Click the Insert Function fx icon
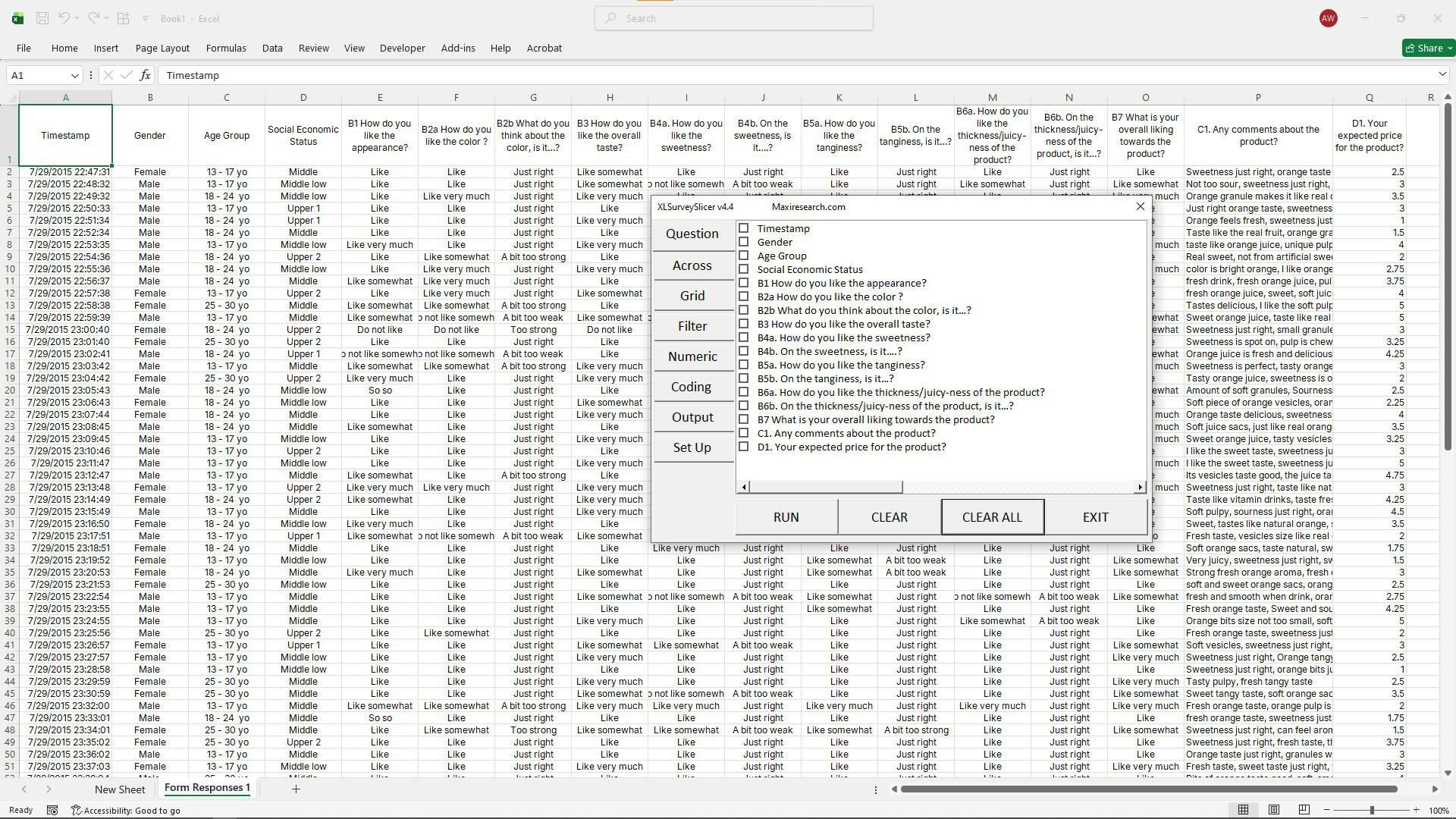The image size is (1456, 819). [145, 75]
